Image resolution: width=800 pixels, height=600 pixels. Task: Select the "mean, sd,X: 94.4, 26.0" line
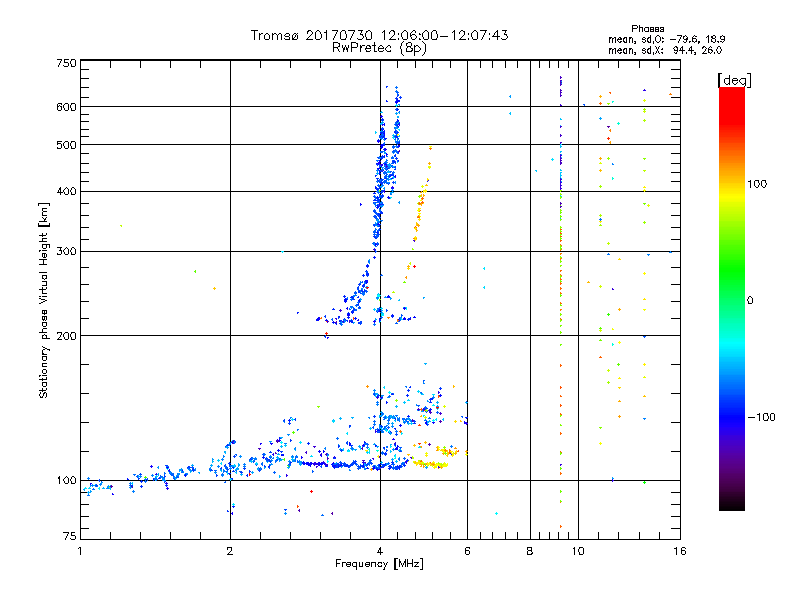[665, 50]
